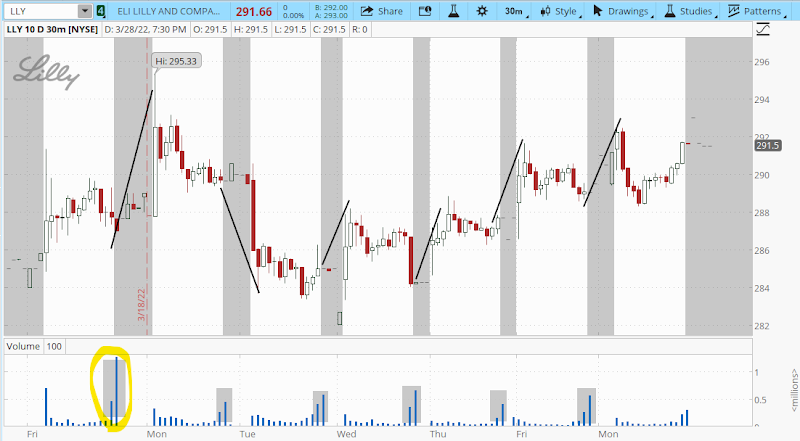This screenshot has height=441, width=800.
Task: Click the line-chart icon beside the price axis
Action: coord(763,30)
